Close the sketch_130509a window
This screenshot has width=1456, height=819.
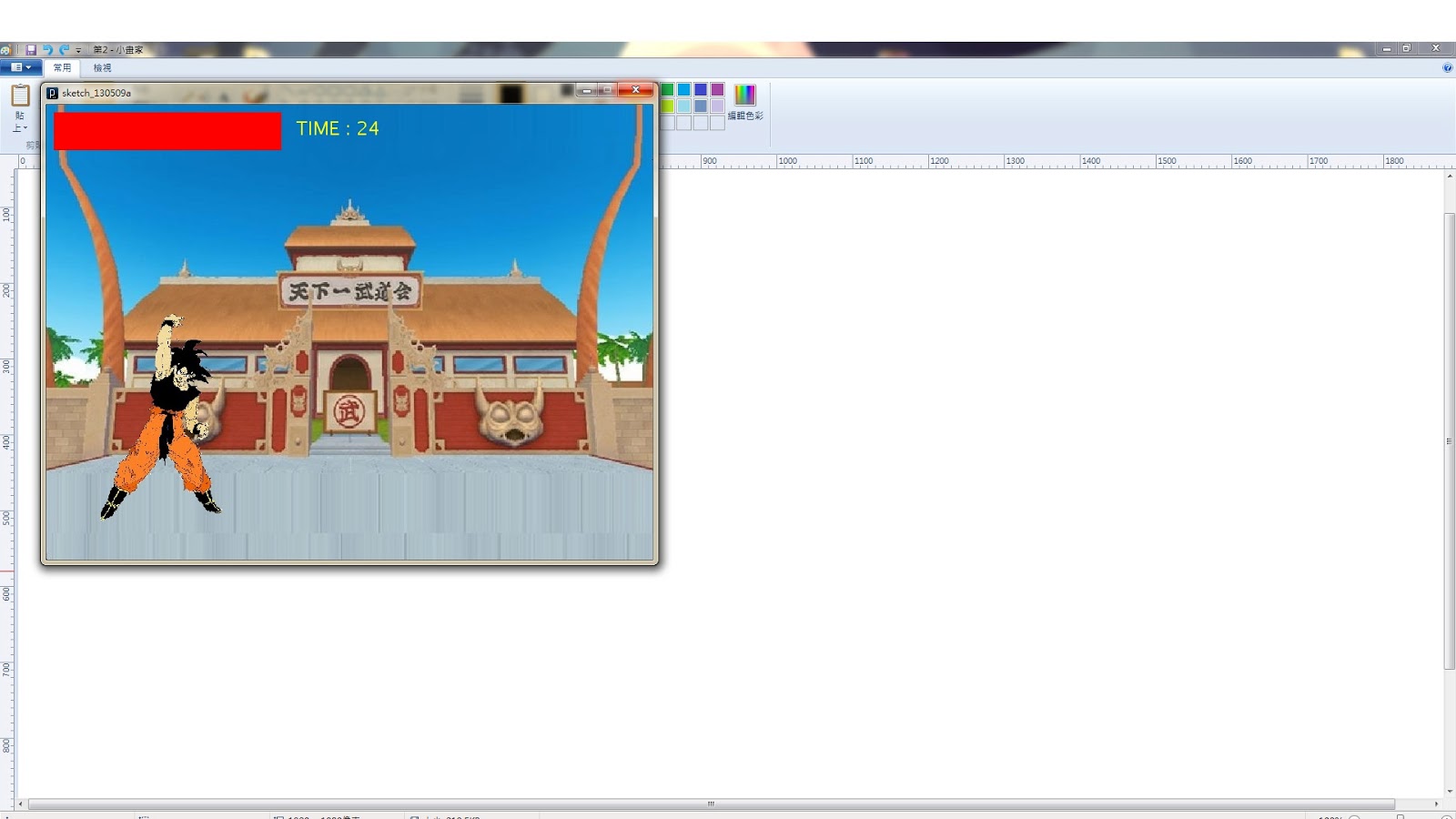[x=635, y=90]
